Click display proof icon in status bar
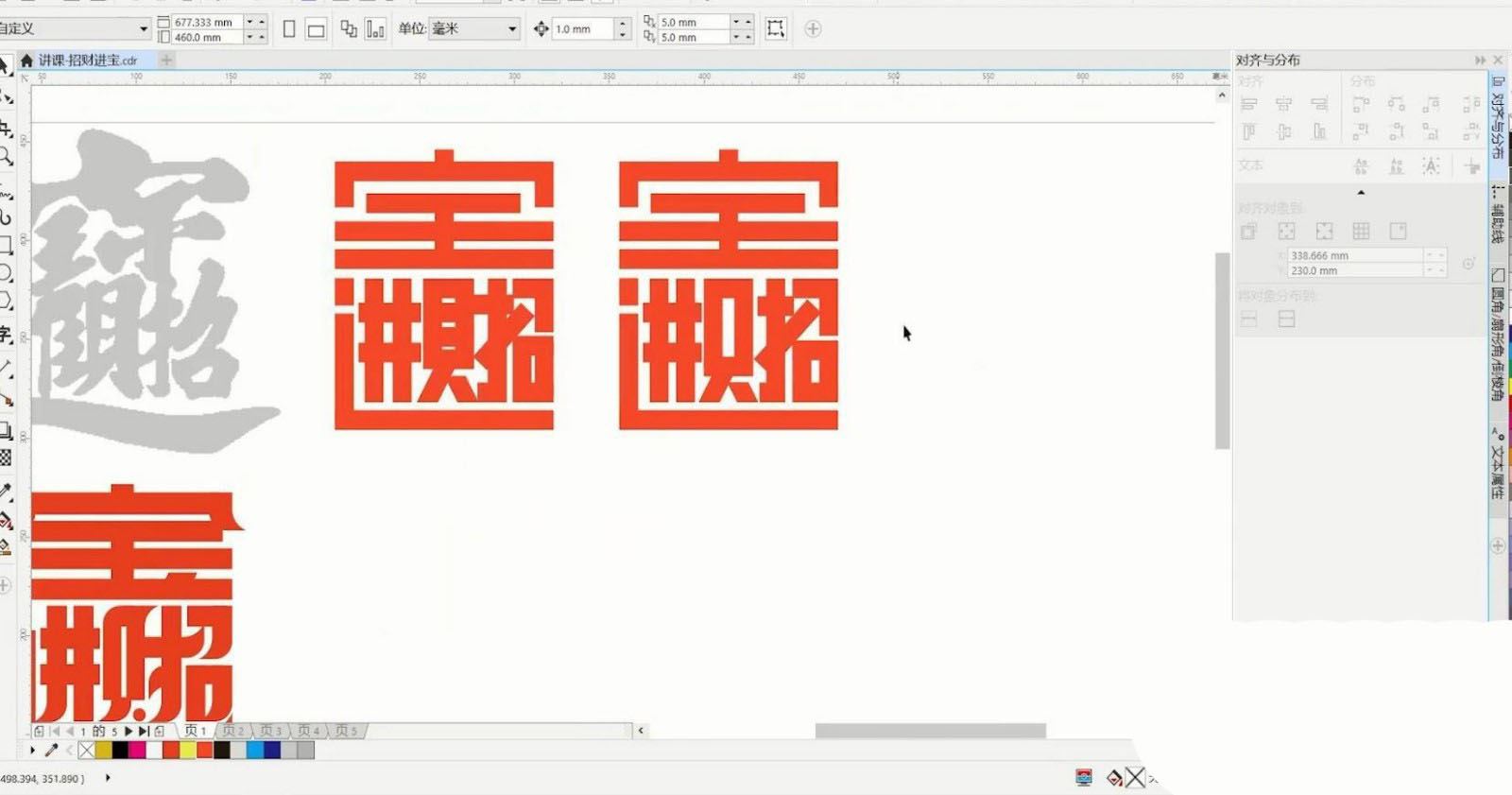1512x795 pixels. coord(1084,777)
